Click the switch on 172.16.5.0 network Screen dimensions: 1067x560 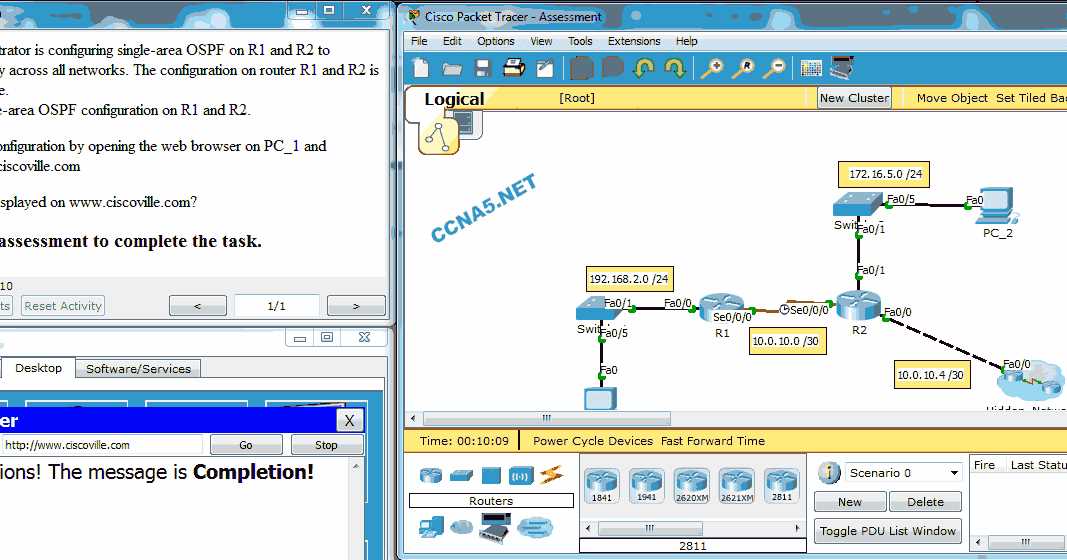859,204
